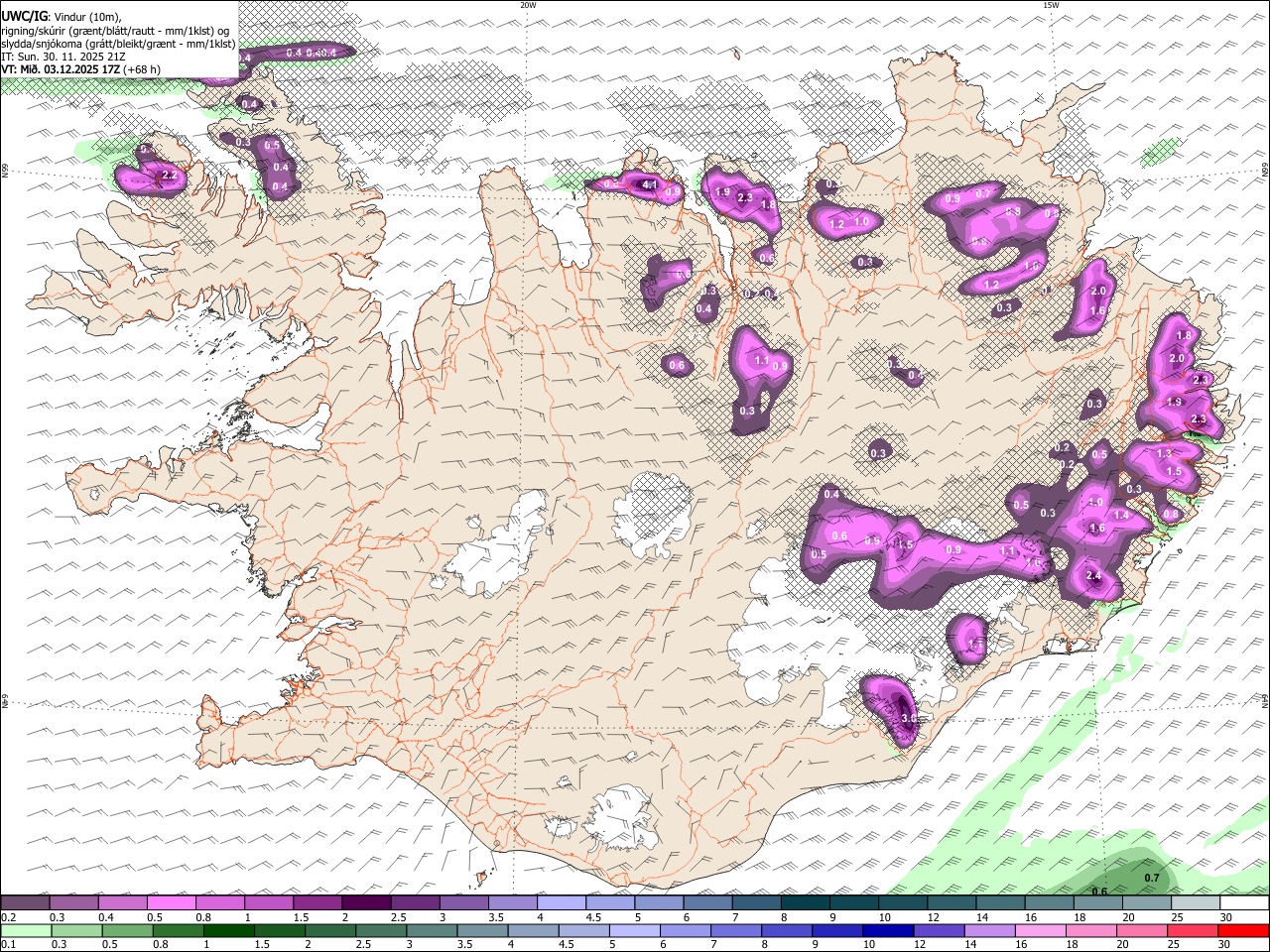
Task: Click the UWC/IG title in the header box
Action: click(23, 16)
